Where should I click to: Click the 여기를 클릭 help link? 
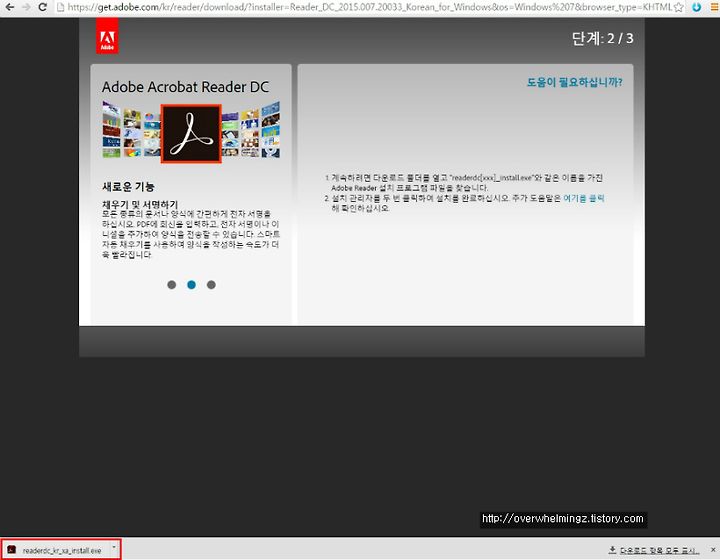click(584, 198)
